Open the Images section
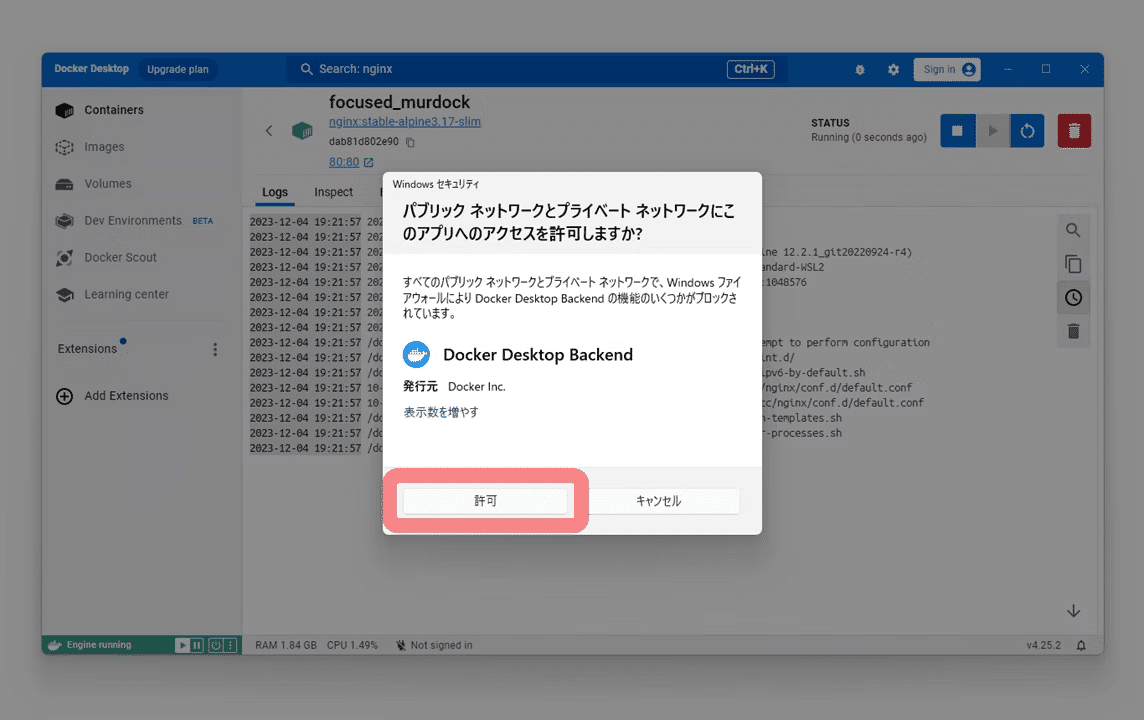Screen dimensions: 1144x720 [x=102, y=147]
